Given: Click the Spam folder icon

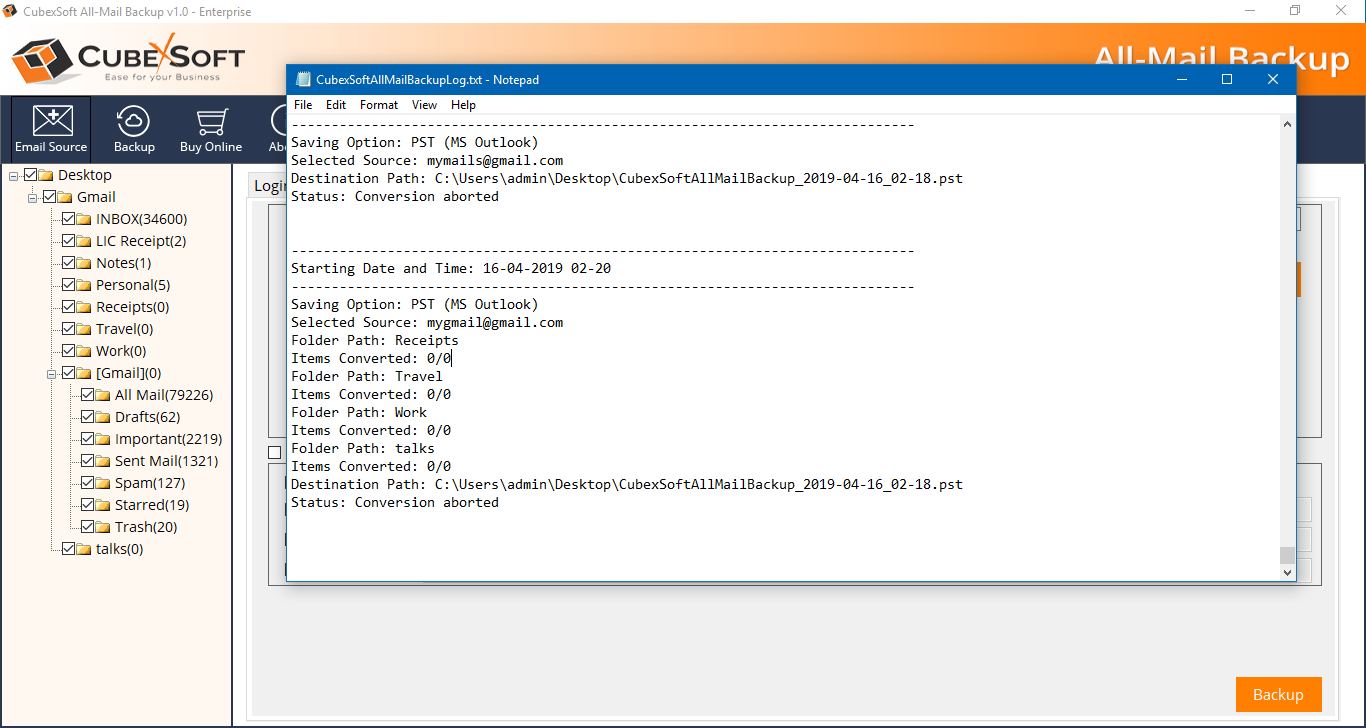Looking at the screenshot, I should pyautogui.click(x=103, y=483).
